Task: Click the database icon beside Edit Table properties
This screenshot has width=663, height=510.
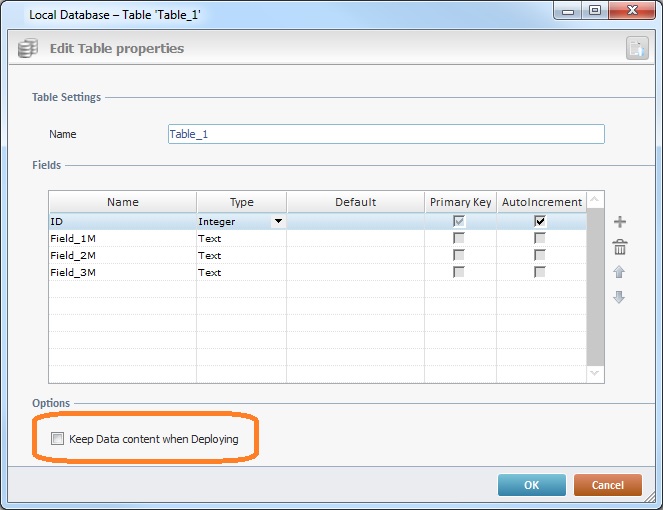Action: click(30, 48)
